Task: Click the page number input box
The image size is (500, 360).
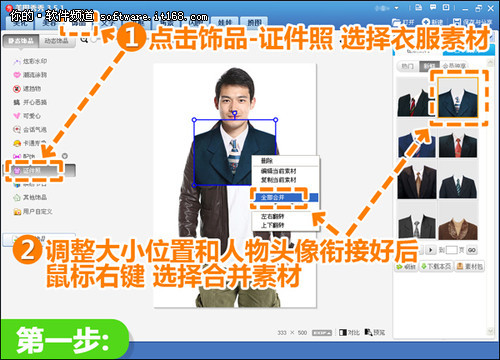Action: pyautogui.click(x=452, y=250)
